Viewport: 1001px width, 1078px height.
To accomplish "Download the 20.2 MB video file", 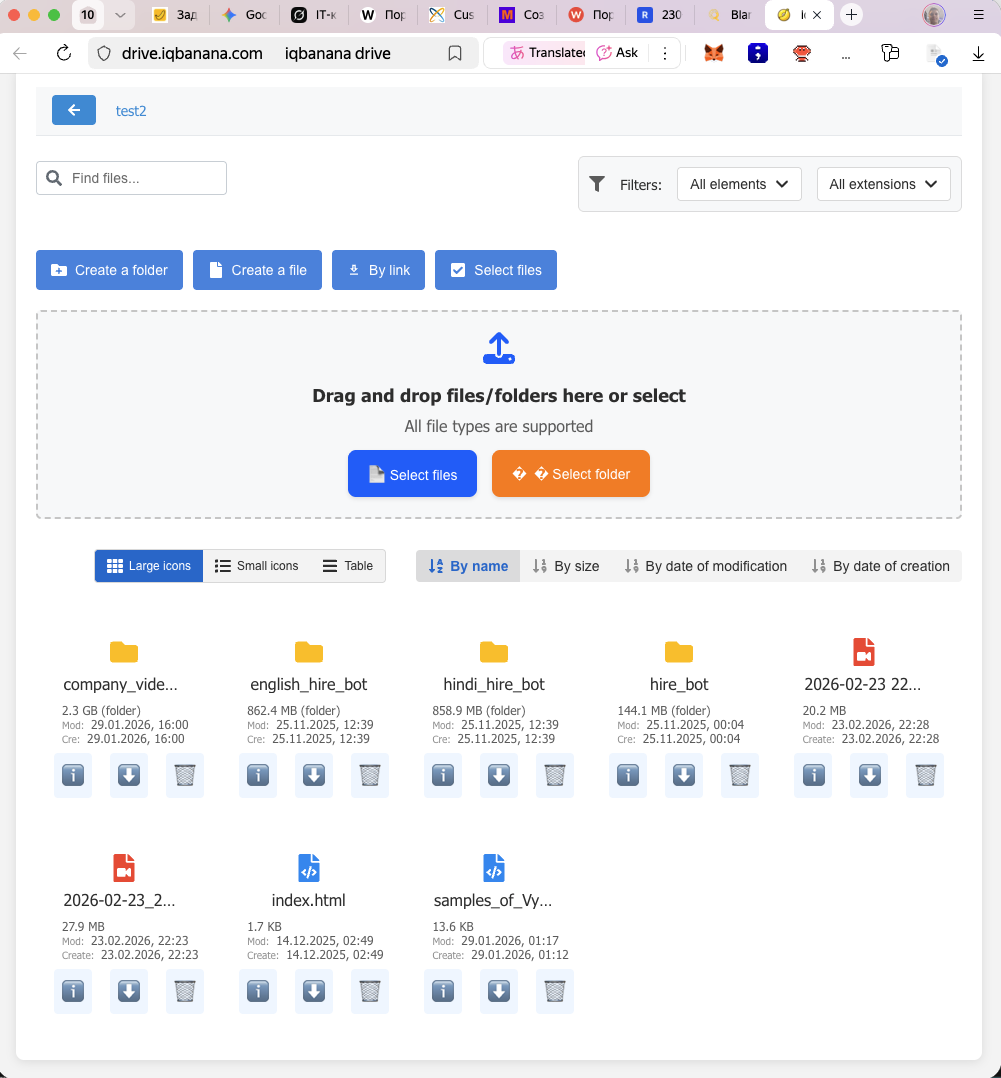I will (869, 776).
